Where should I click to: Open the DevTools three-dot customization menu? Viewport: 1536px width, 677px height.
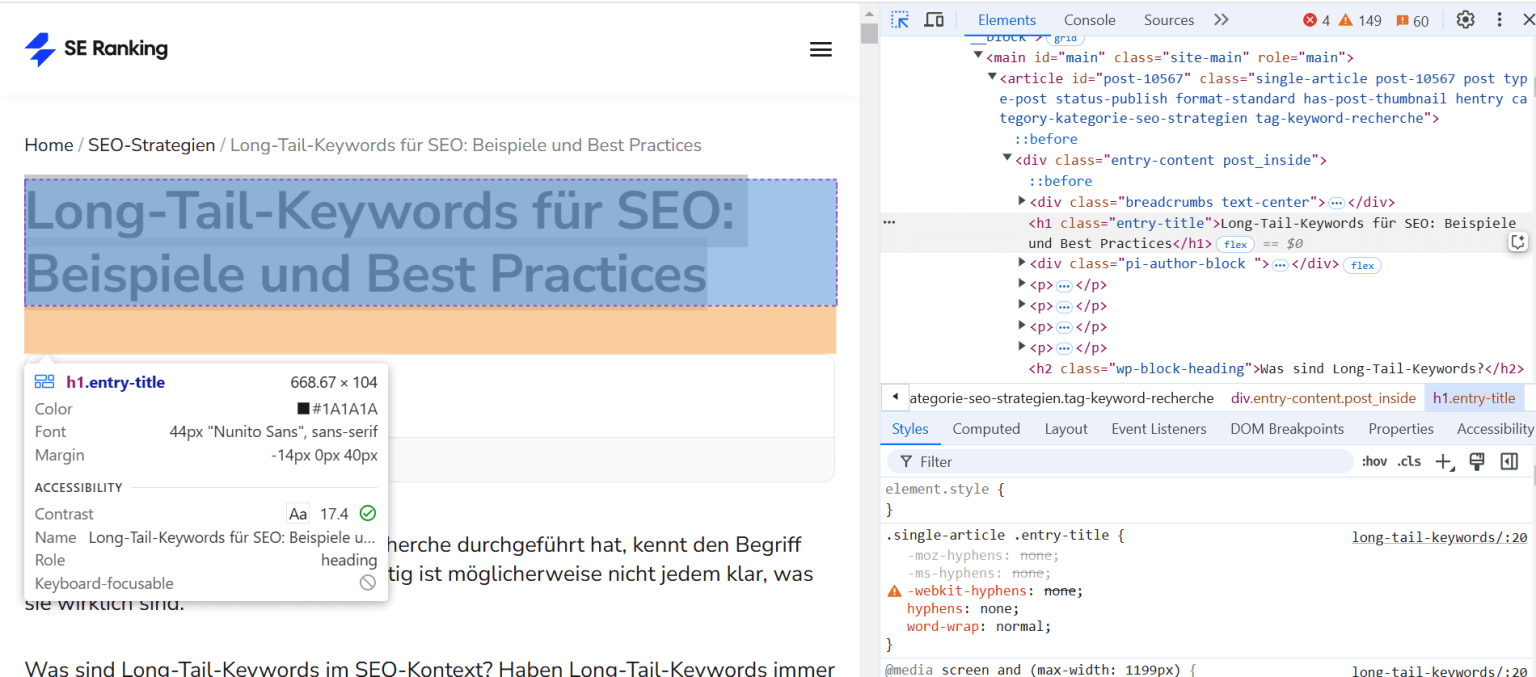click(x=1499, y=19)
